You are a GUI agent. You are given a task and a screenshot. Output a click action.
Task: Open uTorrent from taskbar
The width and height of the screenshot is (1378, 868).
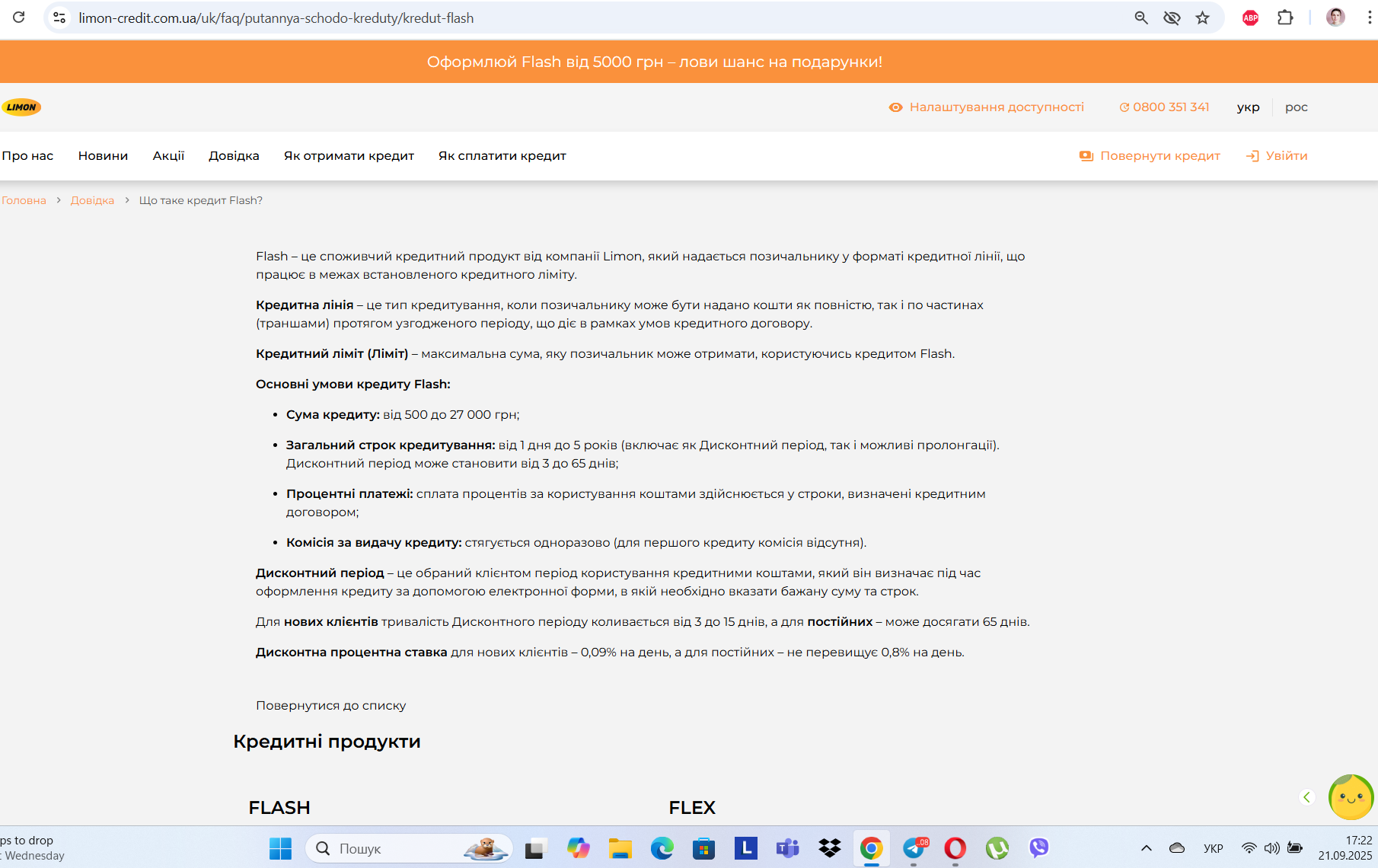pos(997,848)
